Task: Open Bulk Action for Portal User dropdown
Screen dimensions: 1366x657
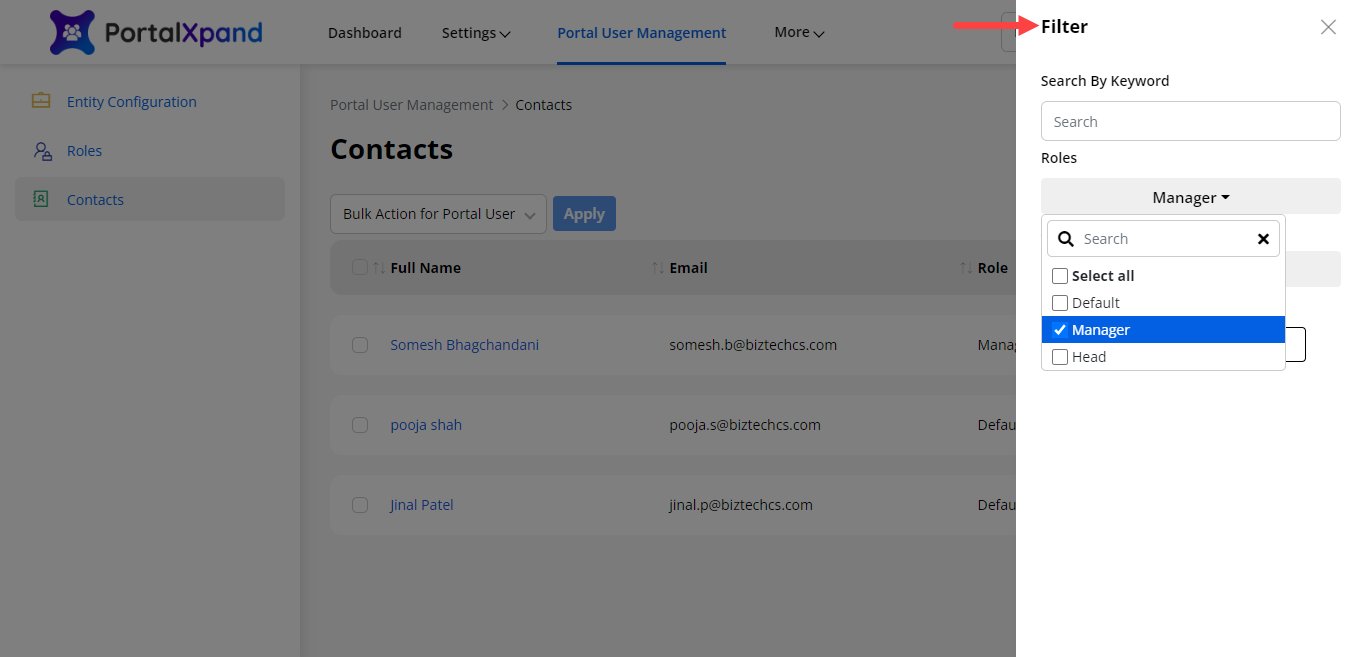Action: [438, 214]
